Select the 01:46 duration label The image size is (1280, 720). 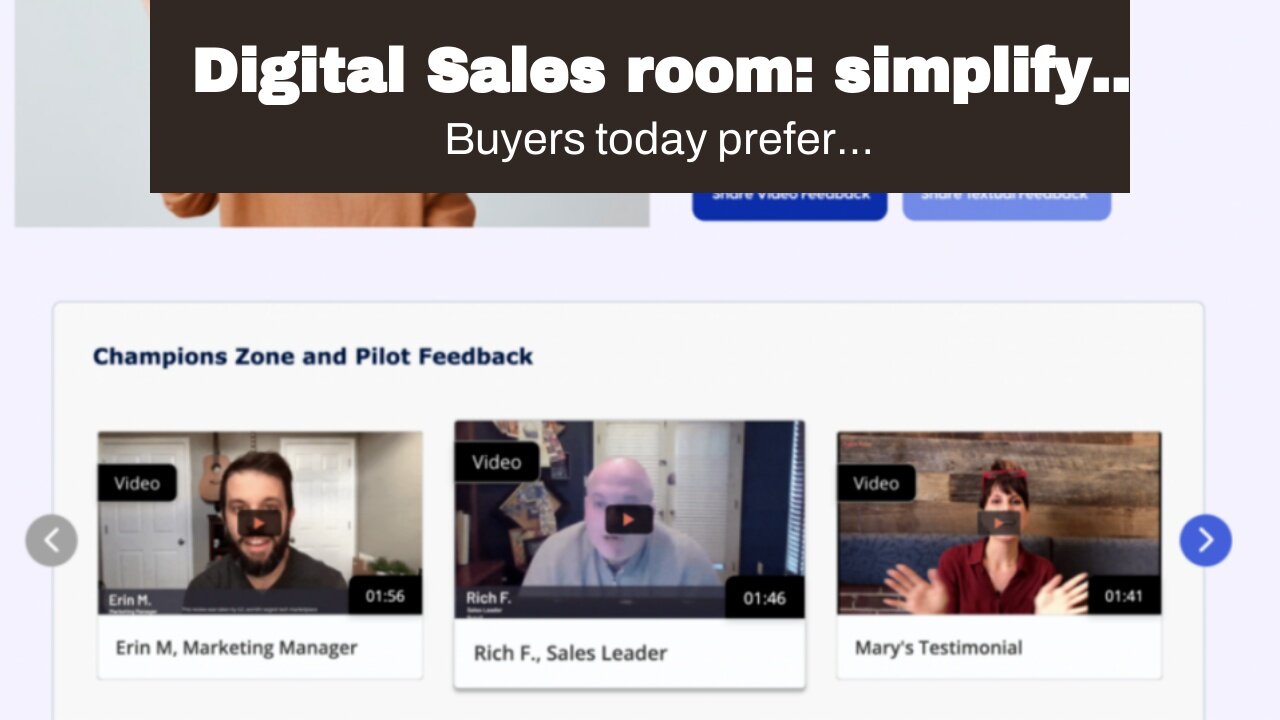point(765,598)
